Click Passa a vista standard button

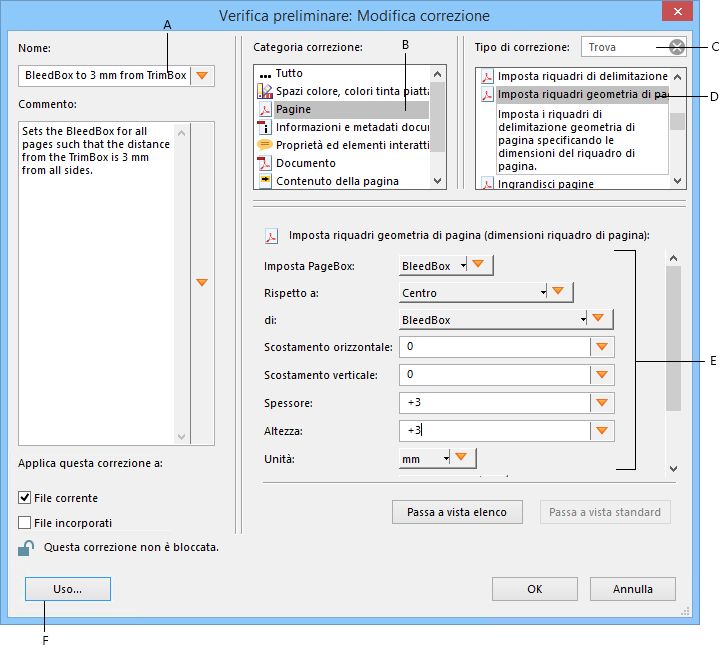tap(605, 512)
